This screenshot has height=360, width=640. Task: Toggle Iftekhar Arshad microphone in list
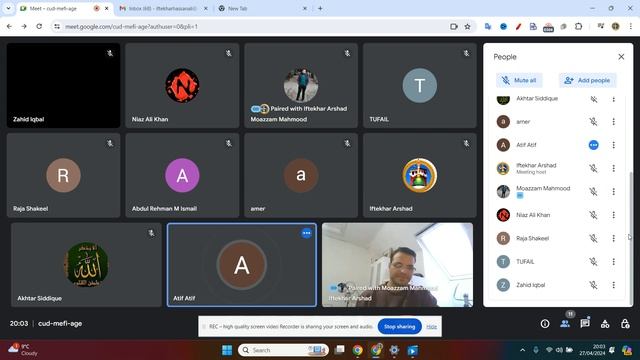pyautogui.click(x=593, y=168)
